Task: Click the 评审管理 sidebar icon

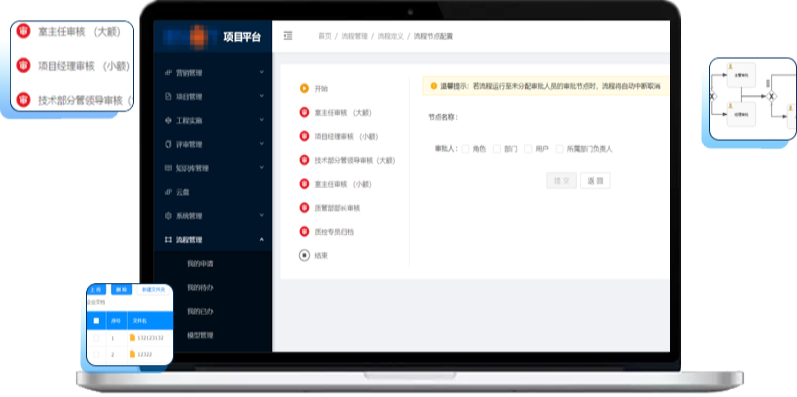Action: point(168,144)
